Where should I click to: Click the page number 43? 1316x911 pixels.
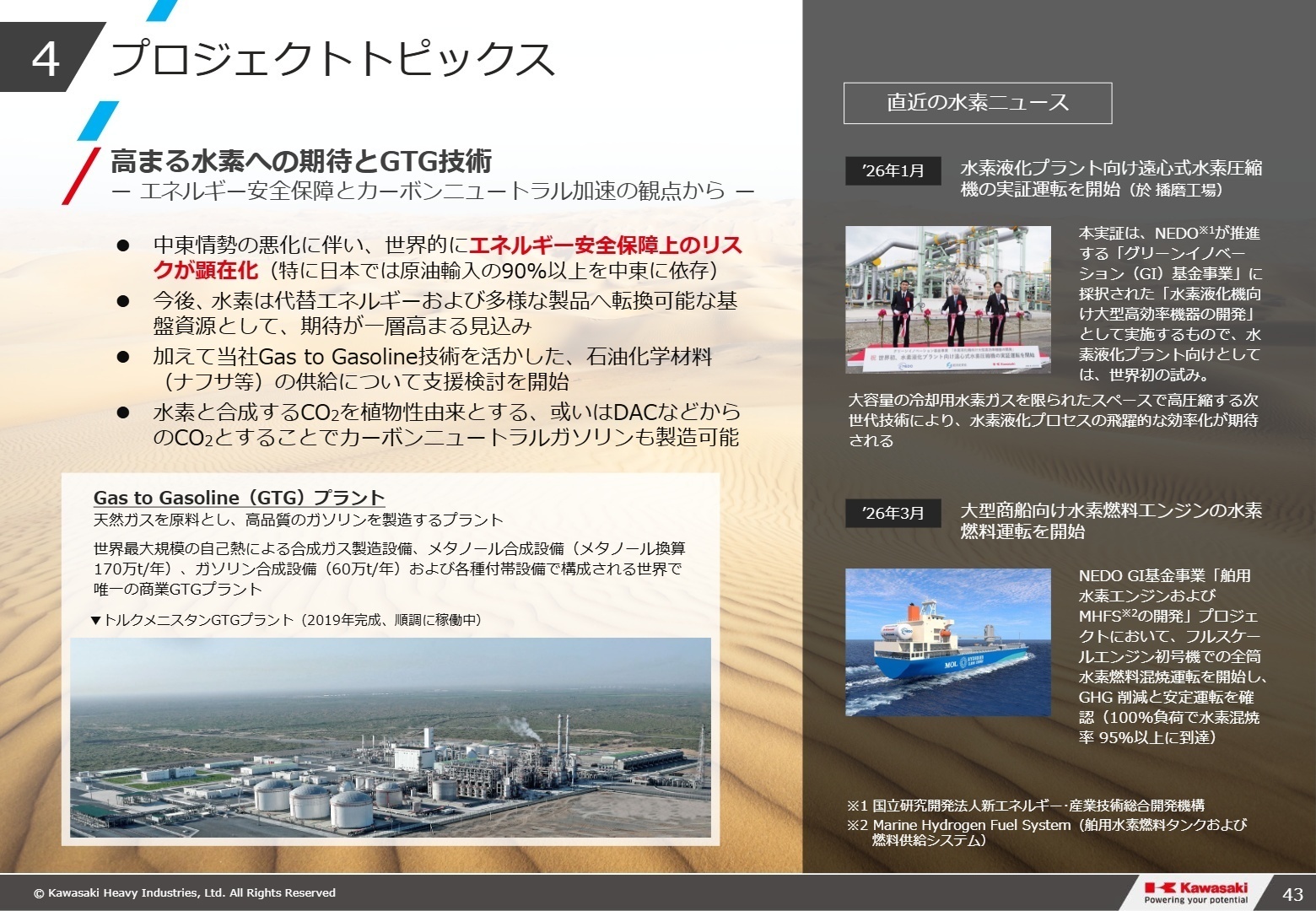(1292, 894)
